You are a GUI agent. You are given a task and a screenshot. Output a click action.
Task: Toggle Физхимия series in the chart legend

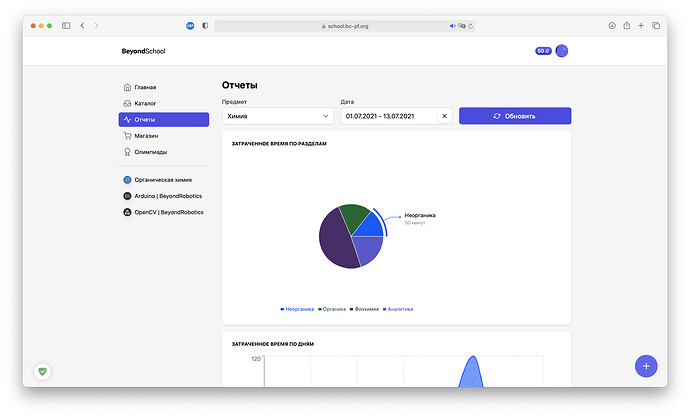point(365,309)
